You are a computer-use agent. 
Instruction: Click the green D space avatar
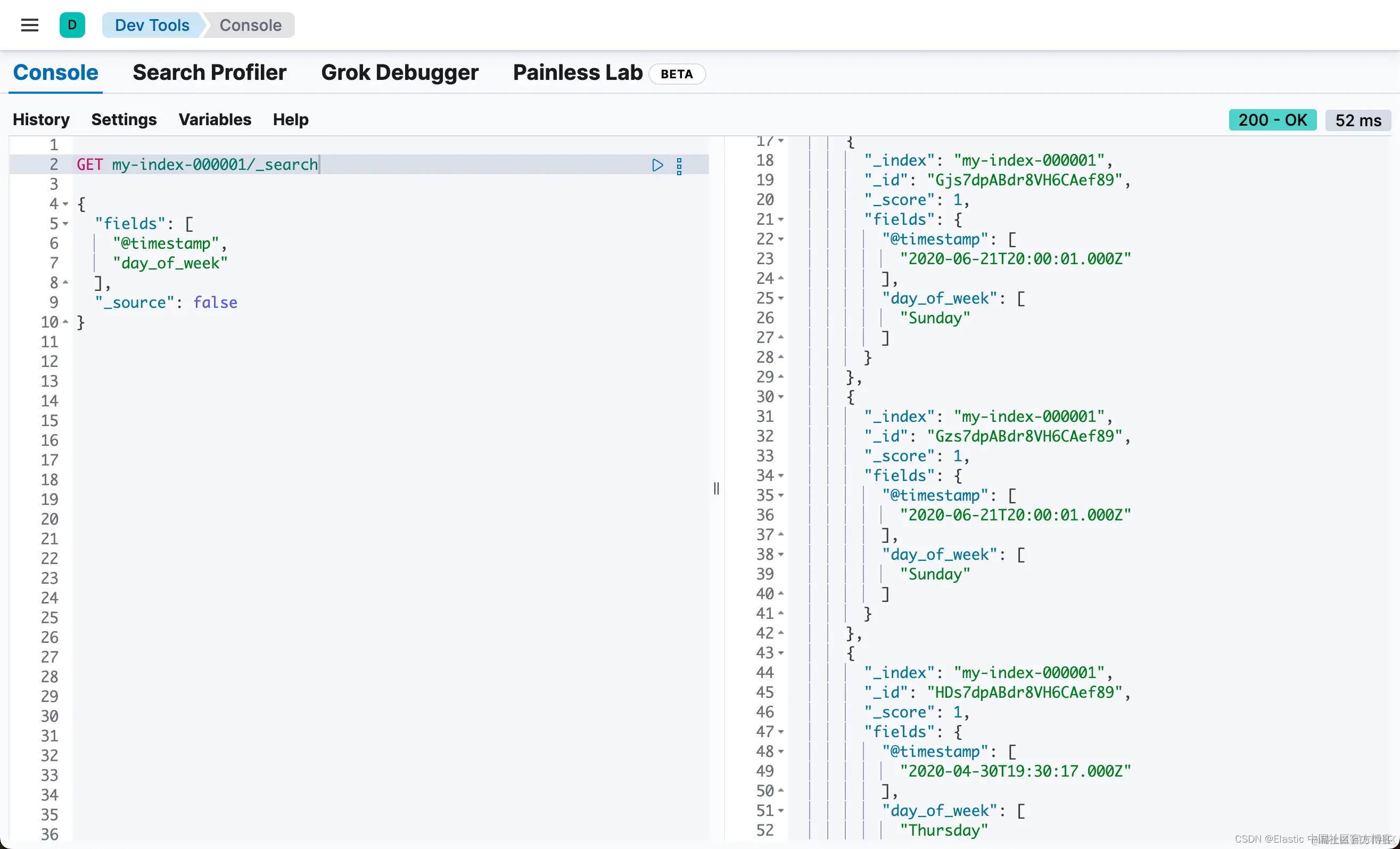tap(72, 25)
